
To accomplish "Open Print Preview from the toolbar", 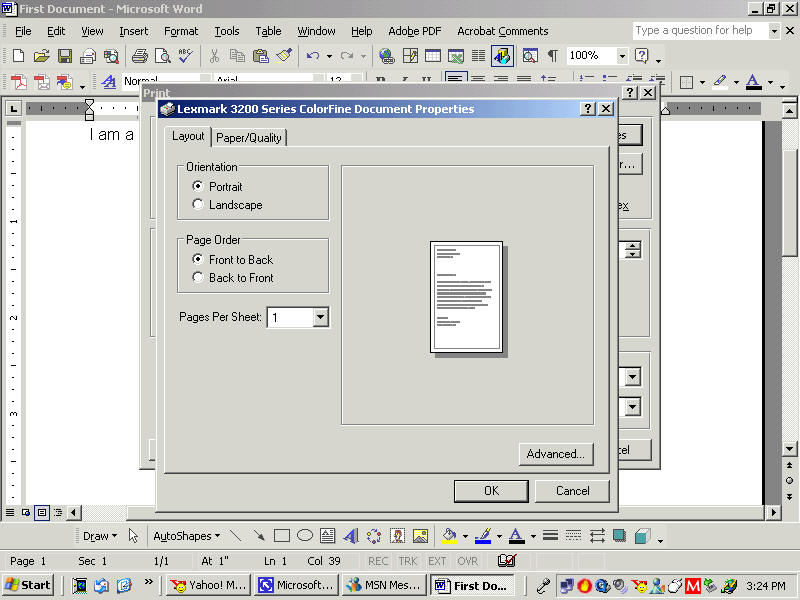I will click(x=163, y=56).
